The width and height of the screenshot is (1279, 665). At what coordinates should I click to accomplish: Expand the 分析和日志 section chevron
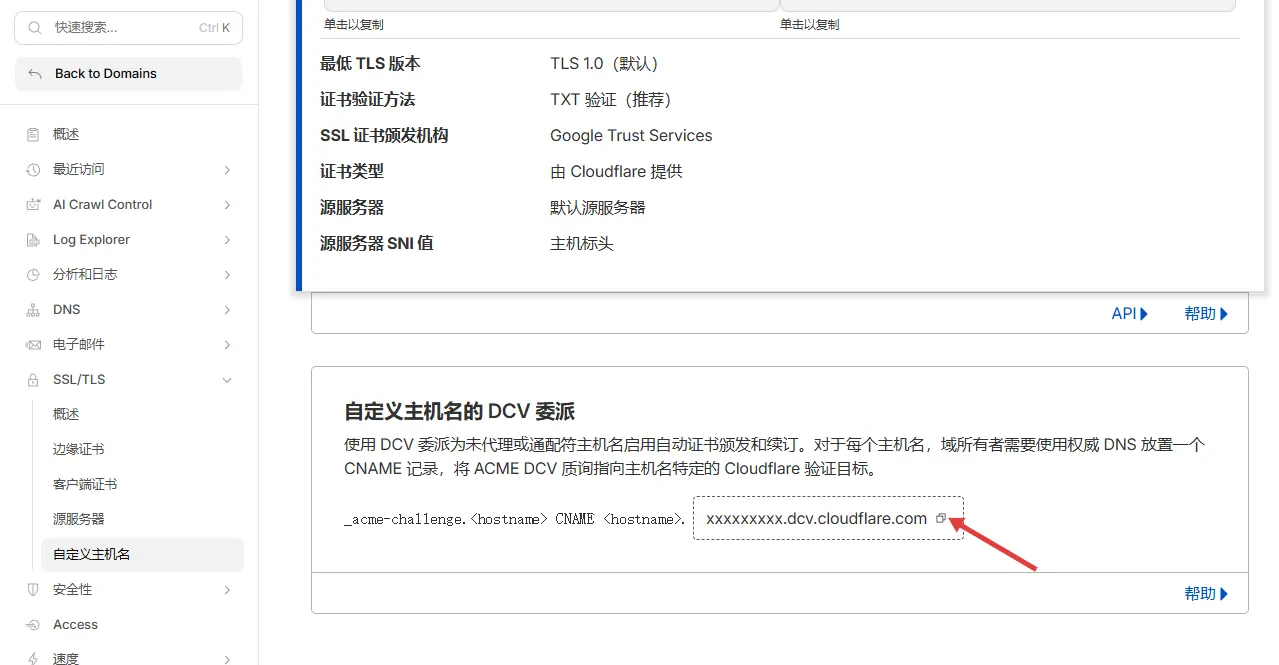pos(227,274)
